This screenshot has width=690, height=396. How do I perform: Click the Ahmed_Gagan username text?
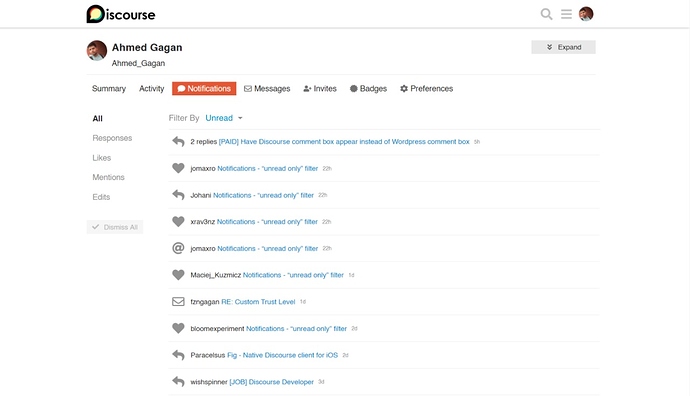click(x=138, y=63)
